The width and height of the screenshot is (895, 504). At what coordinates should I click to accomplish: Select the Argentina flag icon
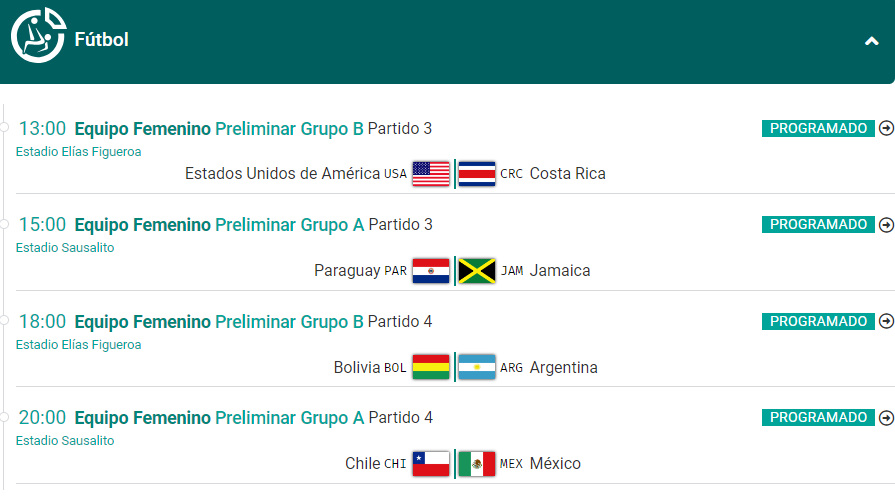point(477,368)
